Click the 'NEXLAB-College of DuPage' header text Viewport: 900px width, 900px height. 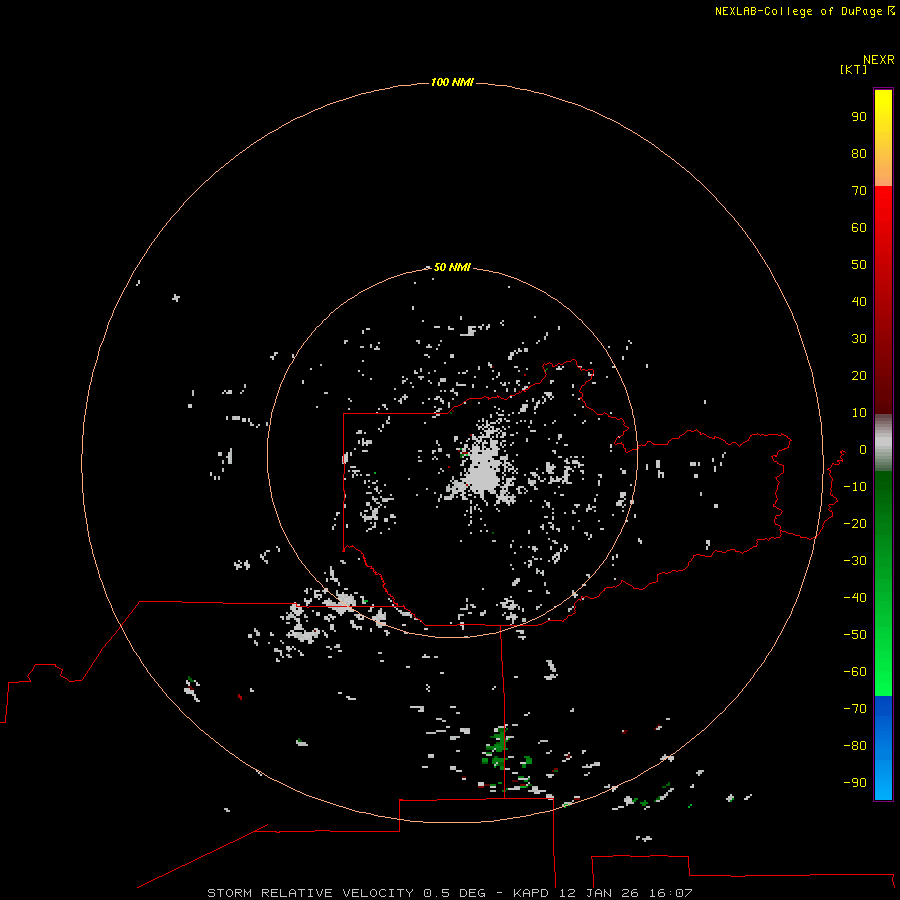tap(798, 11)
